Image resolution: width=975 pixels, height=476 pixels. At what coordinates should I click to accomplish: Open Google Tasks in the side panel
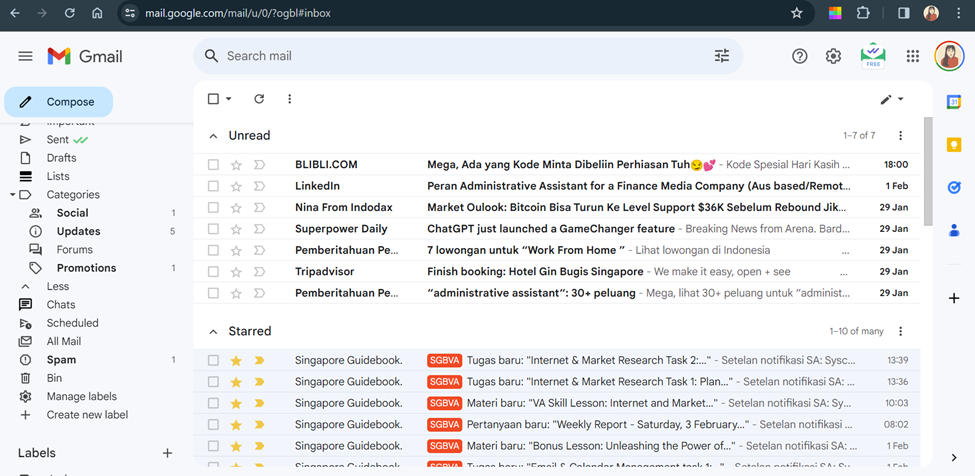(x=954, y=187)
